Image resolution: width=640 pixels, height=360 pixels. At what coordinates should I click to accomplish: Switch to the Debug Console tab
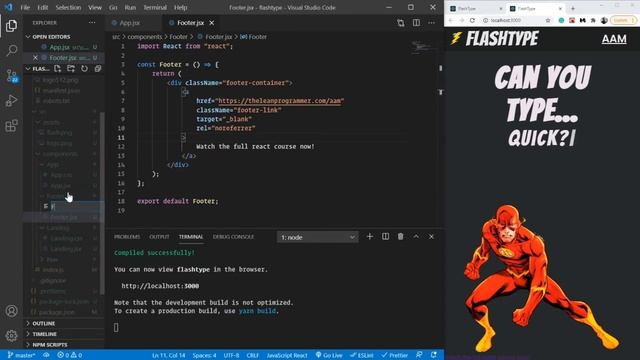[x=233, y=237]
